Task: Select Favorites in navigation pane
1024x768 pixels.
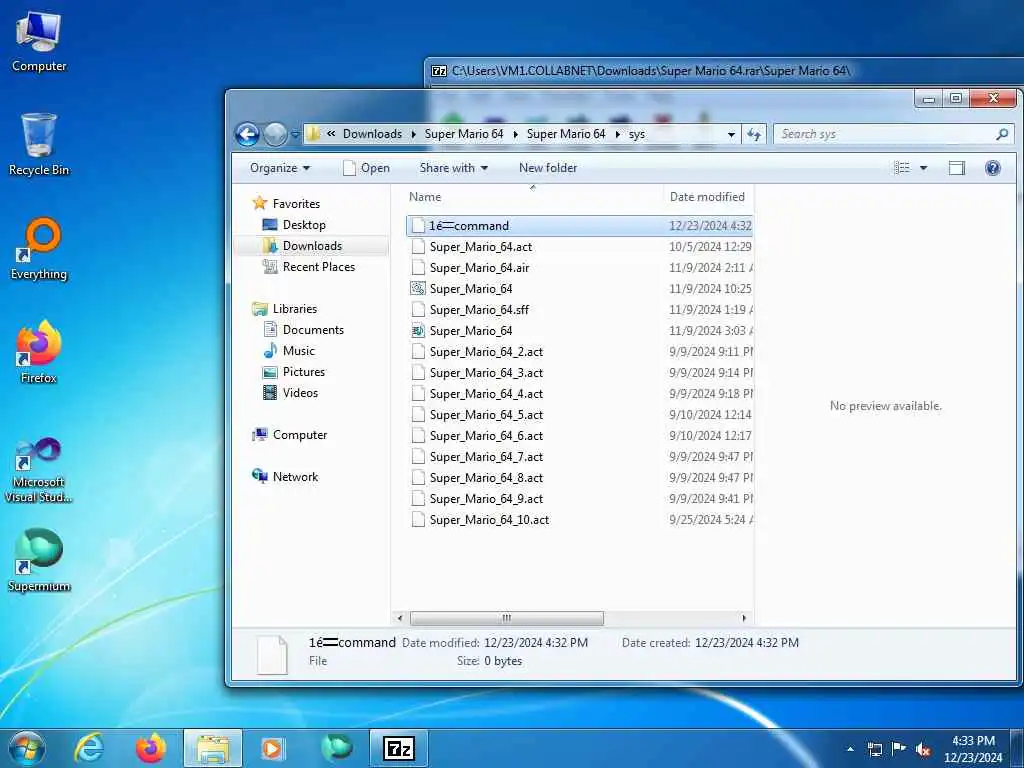Action: point(296,204)
